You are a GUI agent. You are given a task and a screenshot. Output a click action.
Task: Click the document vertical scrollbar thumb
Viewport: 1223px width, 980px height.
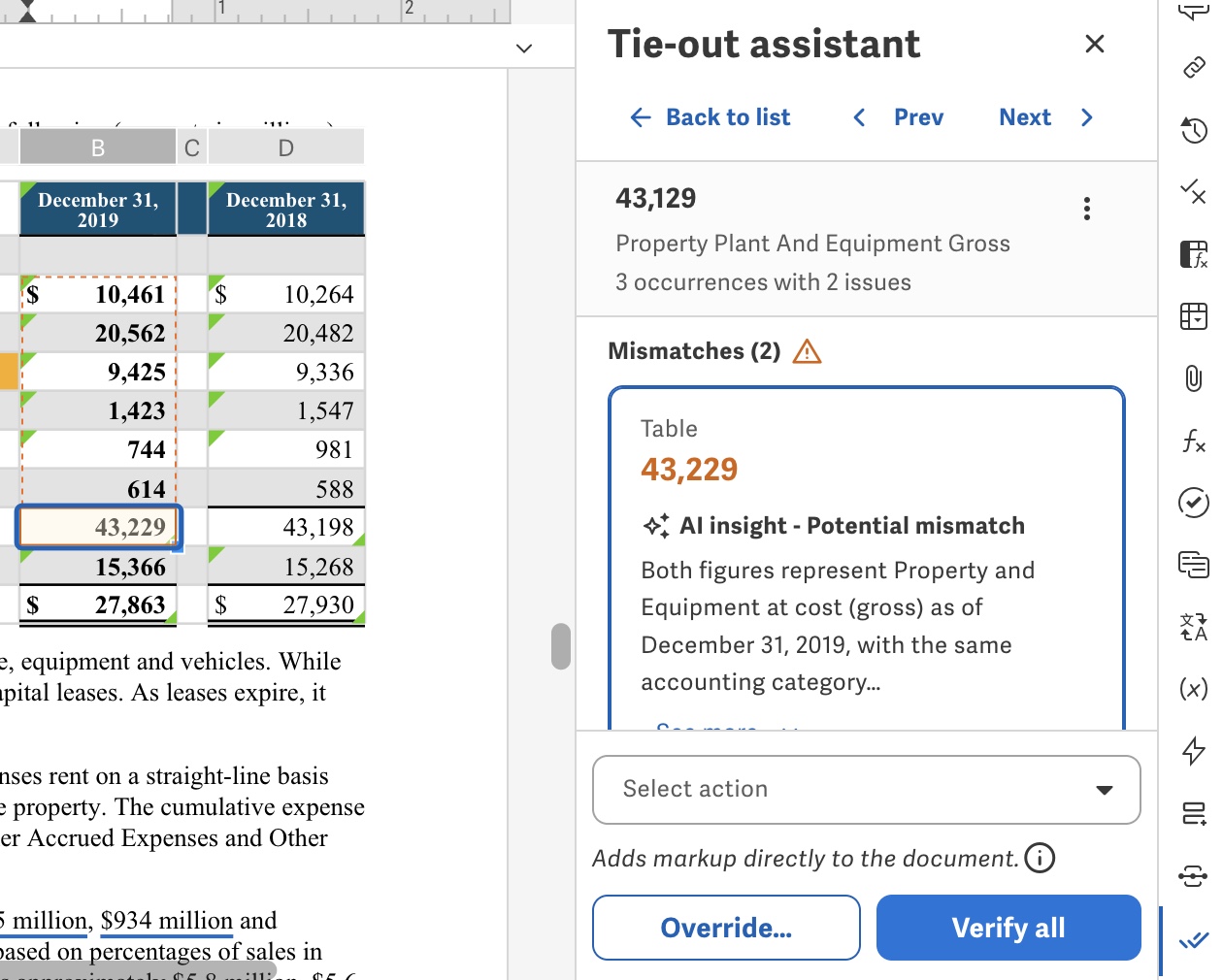[x=561, y=646]
